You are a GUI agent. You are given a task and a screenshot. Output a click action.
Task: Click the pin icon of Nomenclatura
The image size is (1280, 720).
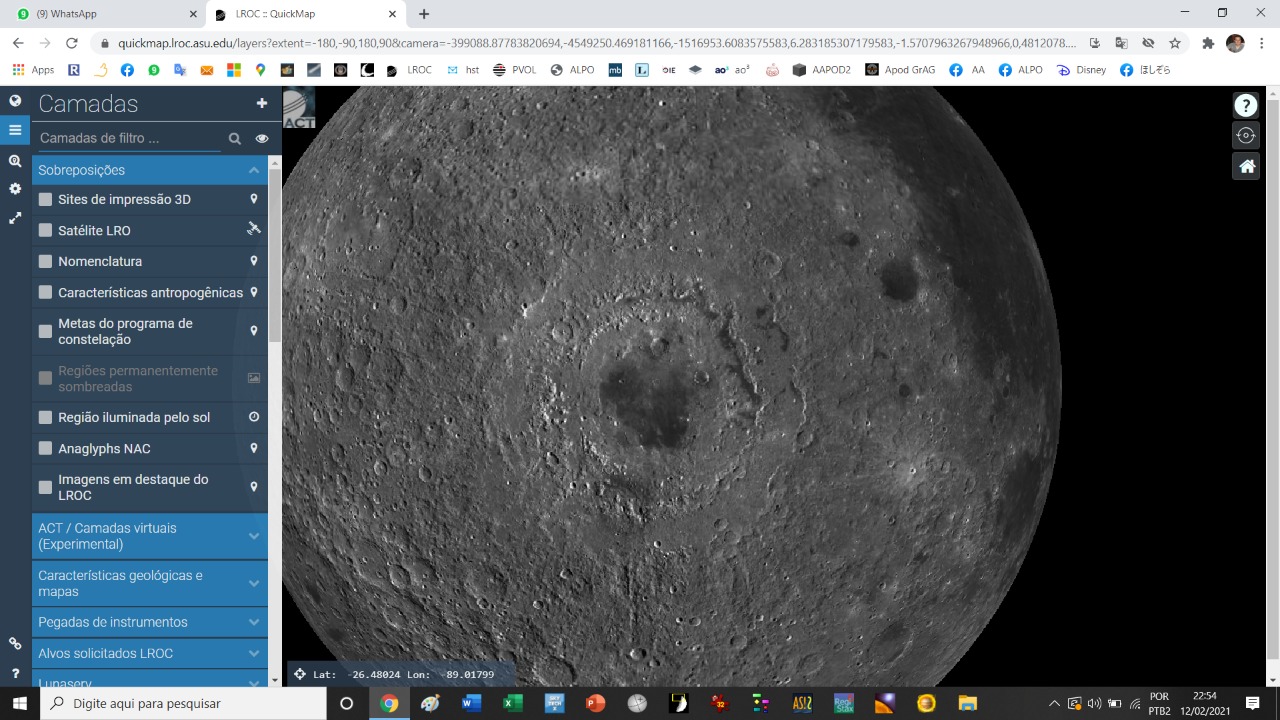254,261
